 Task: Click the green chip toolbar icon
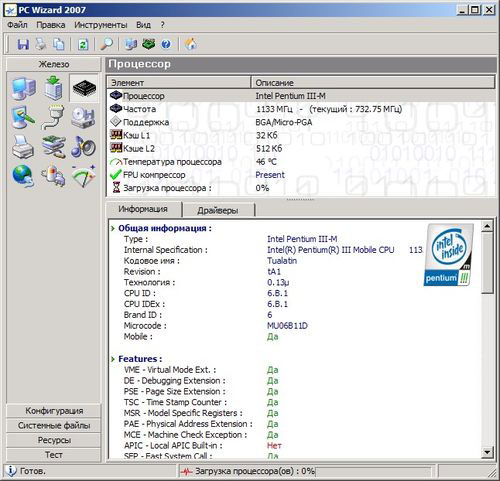[149, 44]
